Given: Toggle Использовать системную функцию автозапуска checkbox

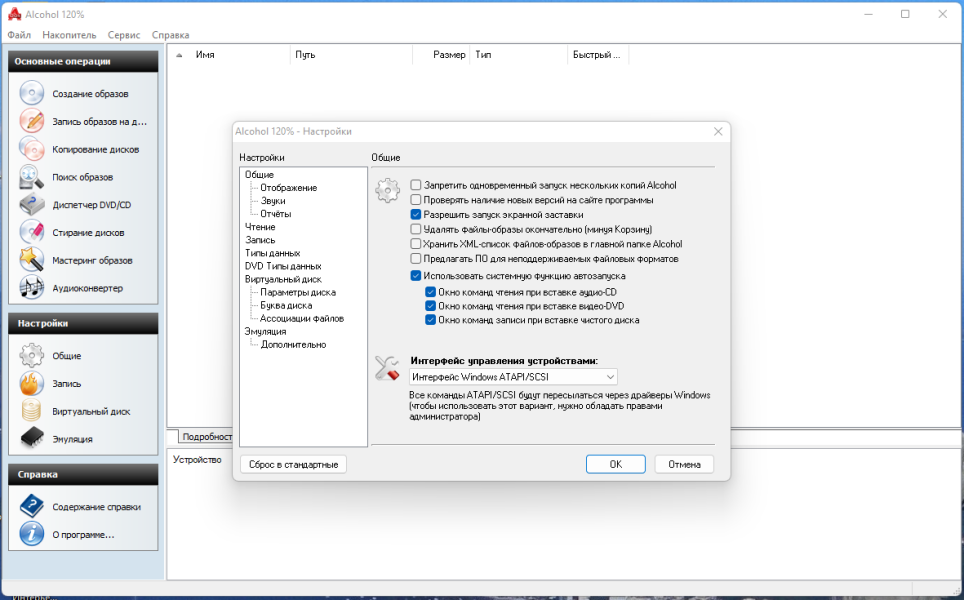Looking at the screenshot, I should 416,276.
